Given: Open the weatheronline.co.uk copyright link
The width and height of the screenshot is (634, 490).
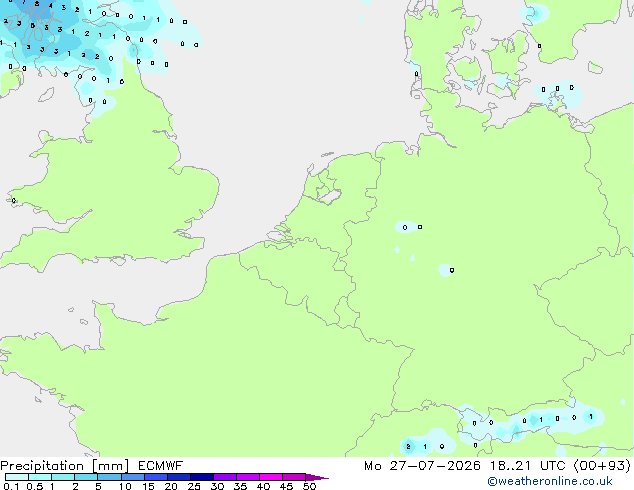Looking at the screenshot, I should pos(550,481).
